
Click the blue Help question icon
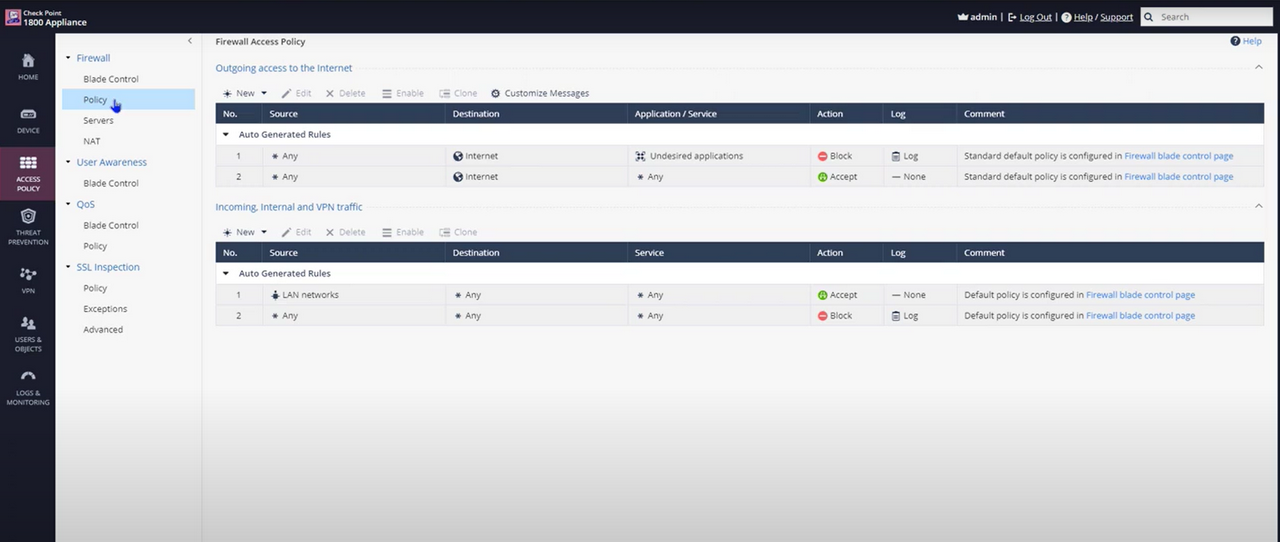pyautogui.click(x=1235, y=41)
